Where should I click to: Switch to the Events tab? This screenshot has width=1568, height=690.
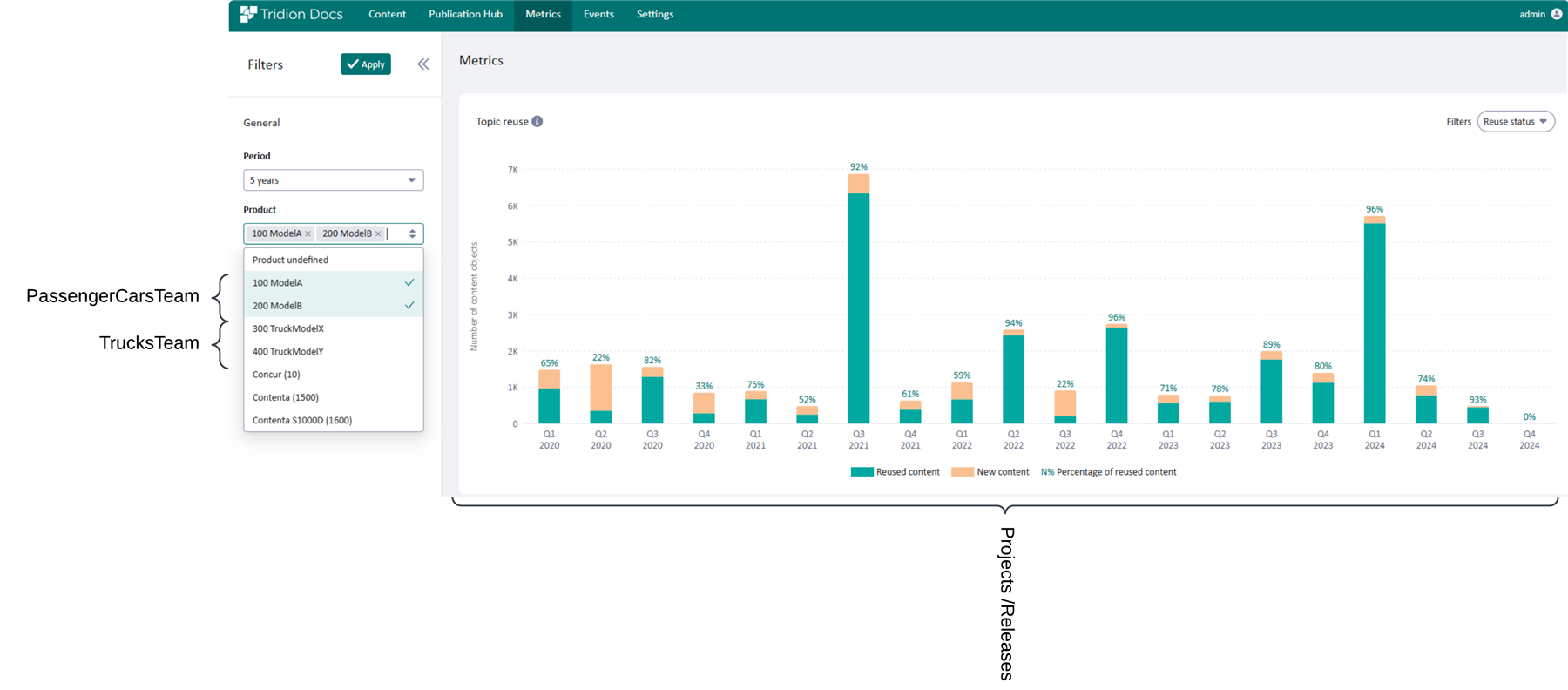(x=598, y=15)
